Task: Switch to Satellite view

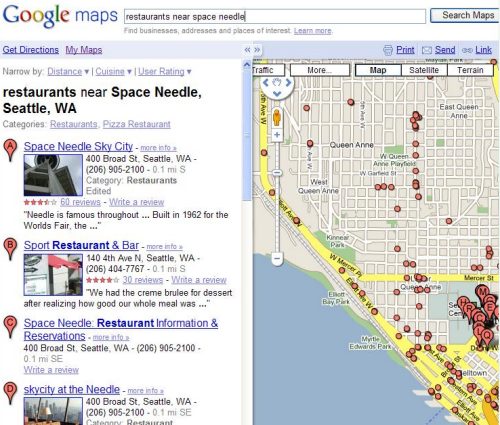Action: coord(424,70)
